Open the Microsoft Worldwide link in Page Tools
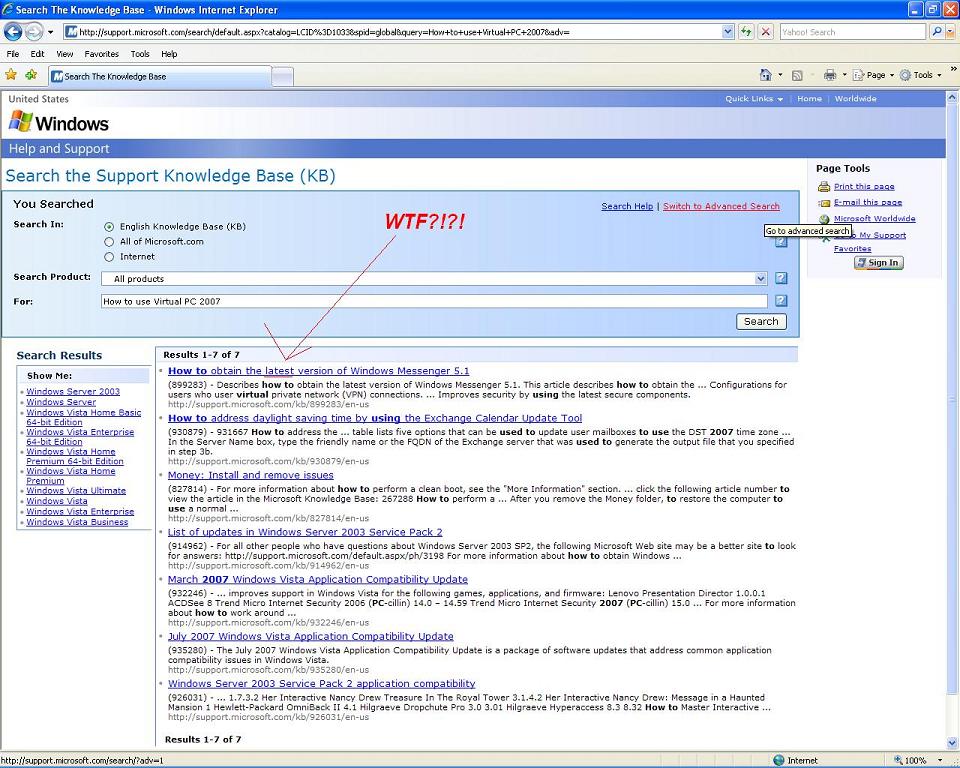960x768 pixels. [x=874, y=219]
